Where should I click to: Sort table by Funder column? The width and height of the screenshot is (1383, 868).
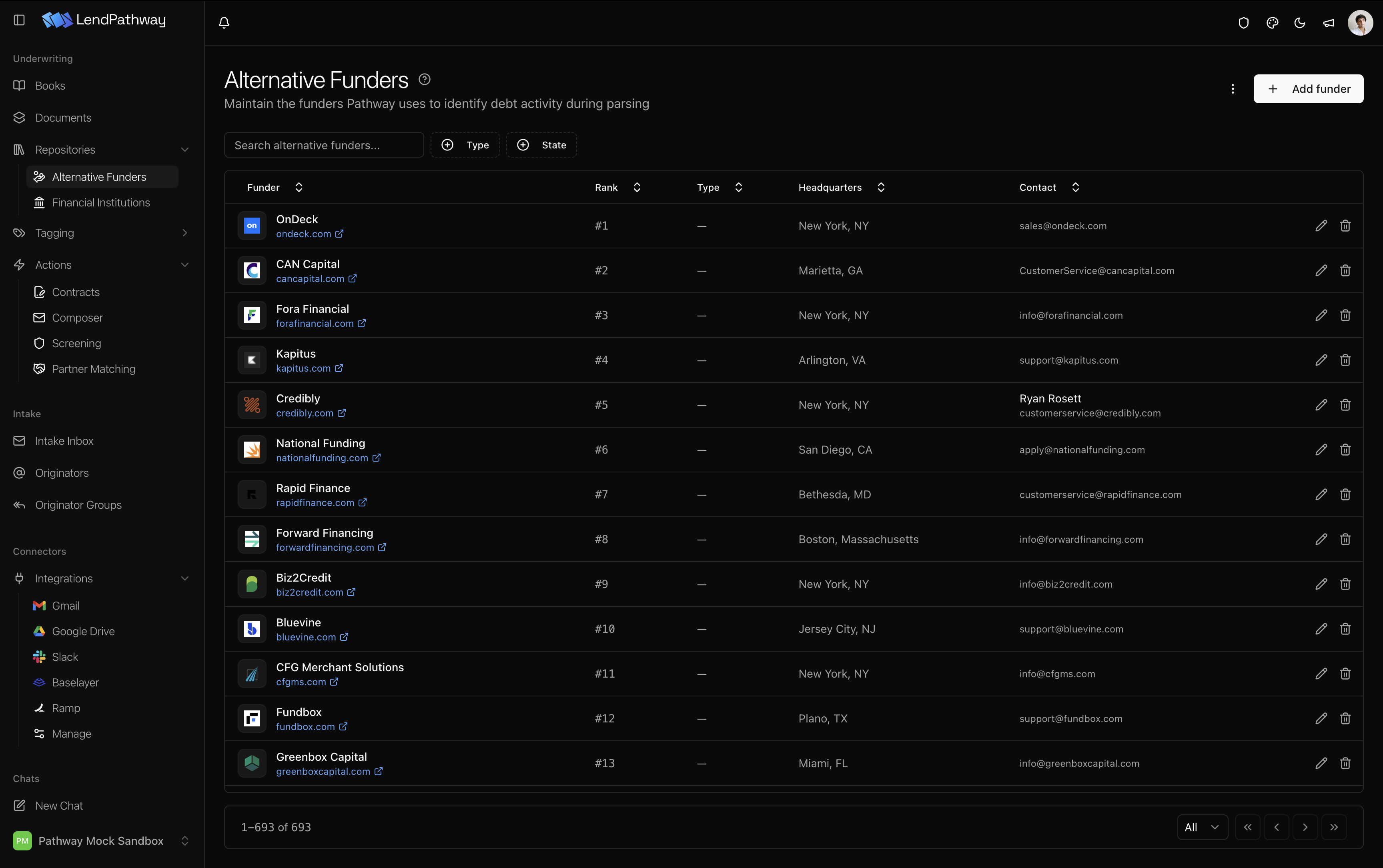coord(275,187)
